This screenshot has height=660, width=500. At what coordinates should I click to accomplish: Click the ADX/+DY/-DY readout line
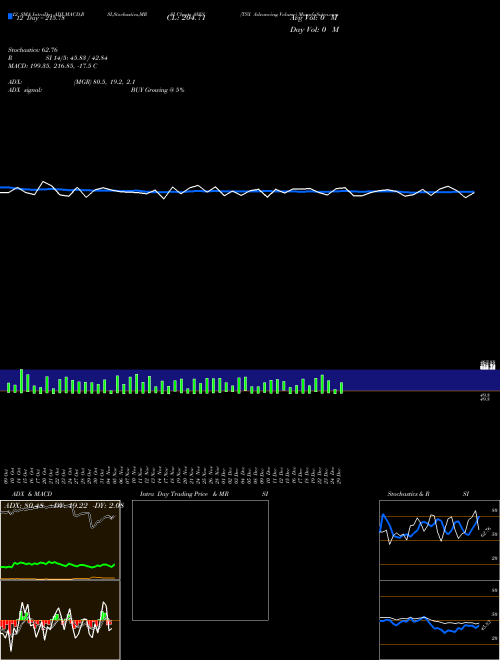62,506
